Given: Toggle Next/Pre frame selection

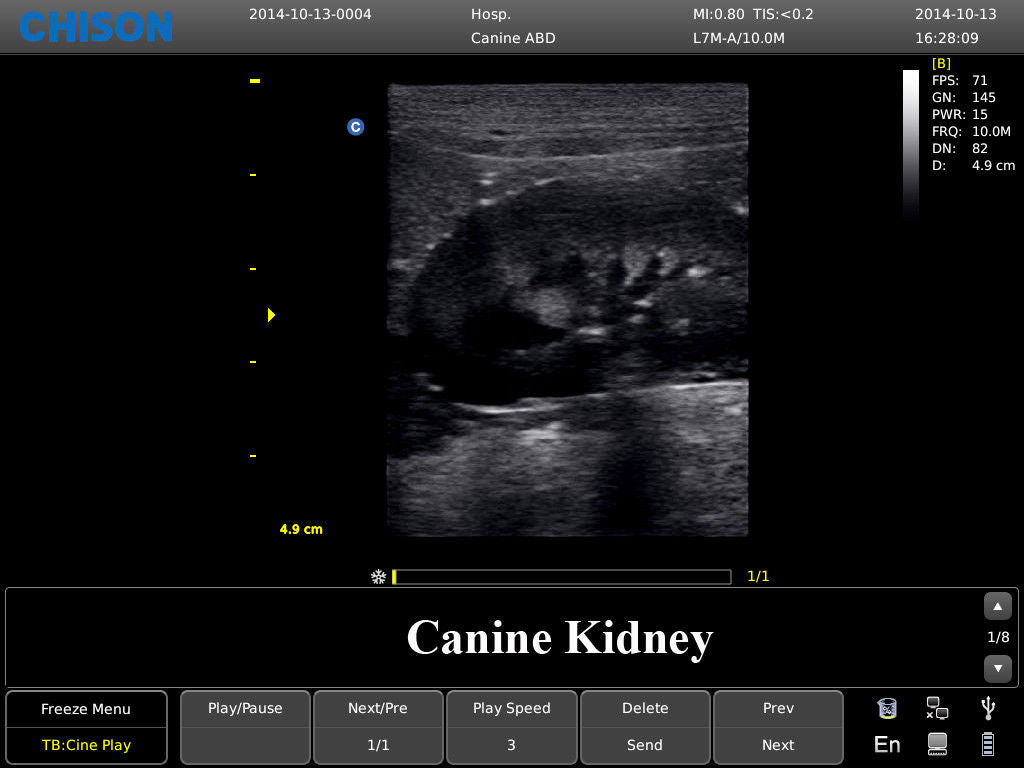Looking at the screenshot, I should (x=378, y=708).
